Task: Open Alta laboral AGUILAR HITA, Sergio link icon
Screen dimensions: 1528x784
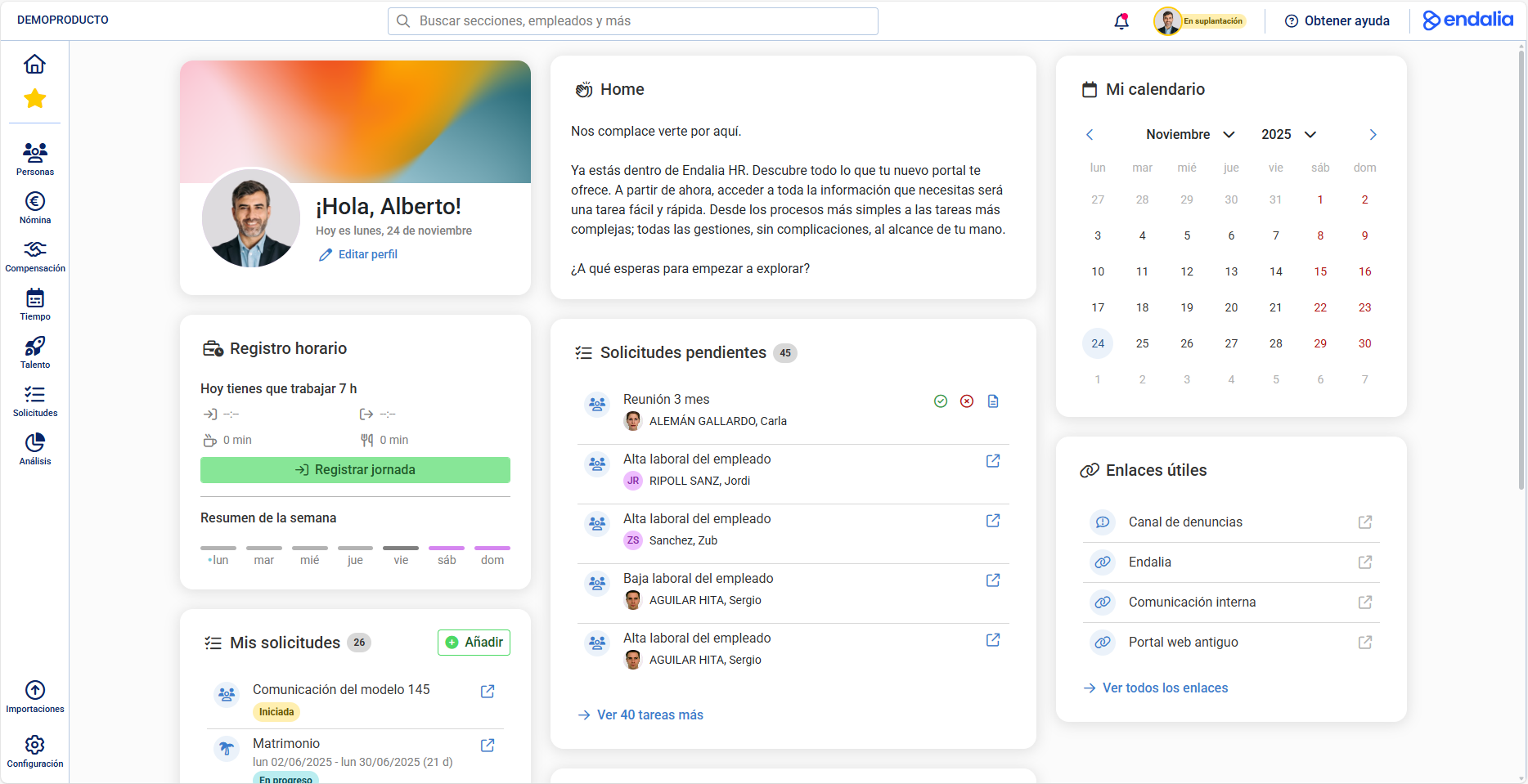Action: 993,640
